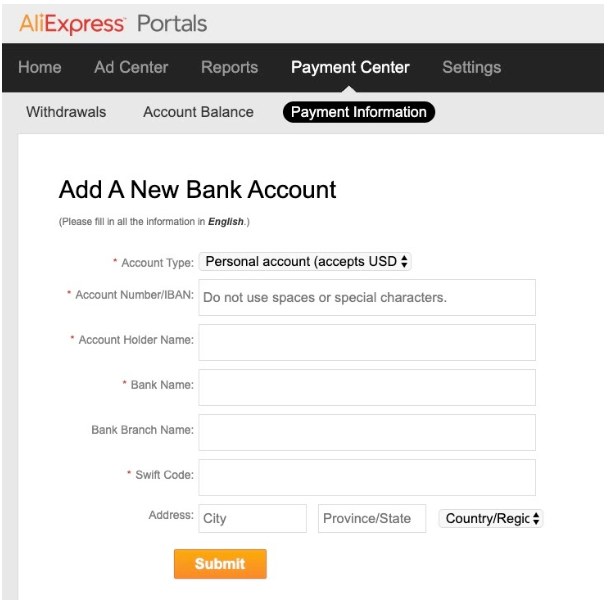Click the Account Type dropdown arrows
This screenshot has height=610, width=609.
[x=404, y=261]
